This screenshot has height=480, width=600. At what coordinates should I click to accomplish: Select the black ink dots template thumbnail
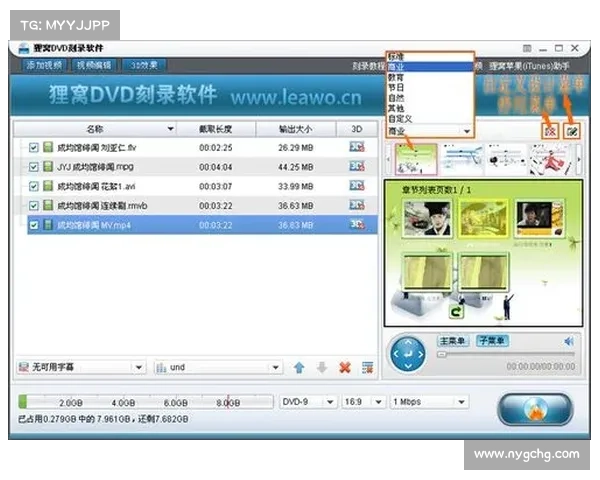pos(507,159)
